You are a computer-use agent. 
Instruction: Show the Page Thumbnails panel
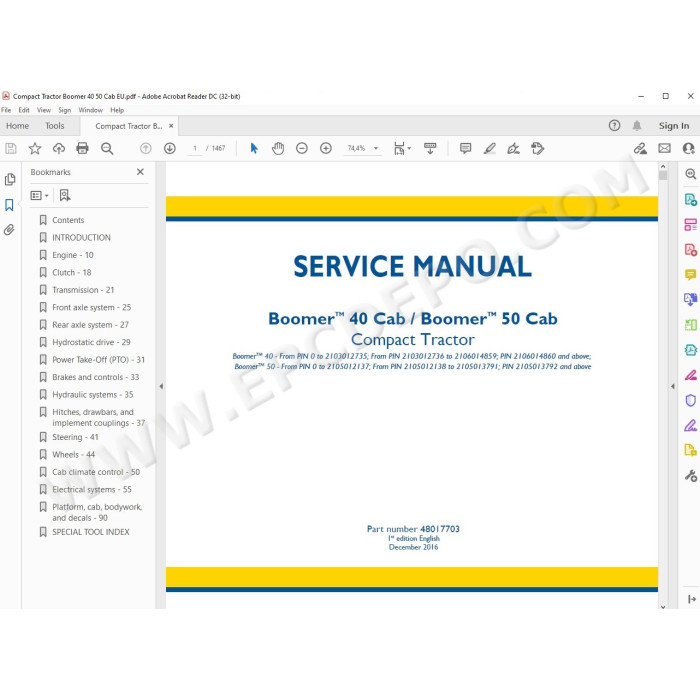pyautogui.click(x=10, y=179)
